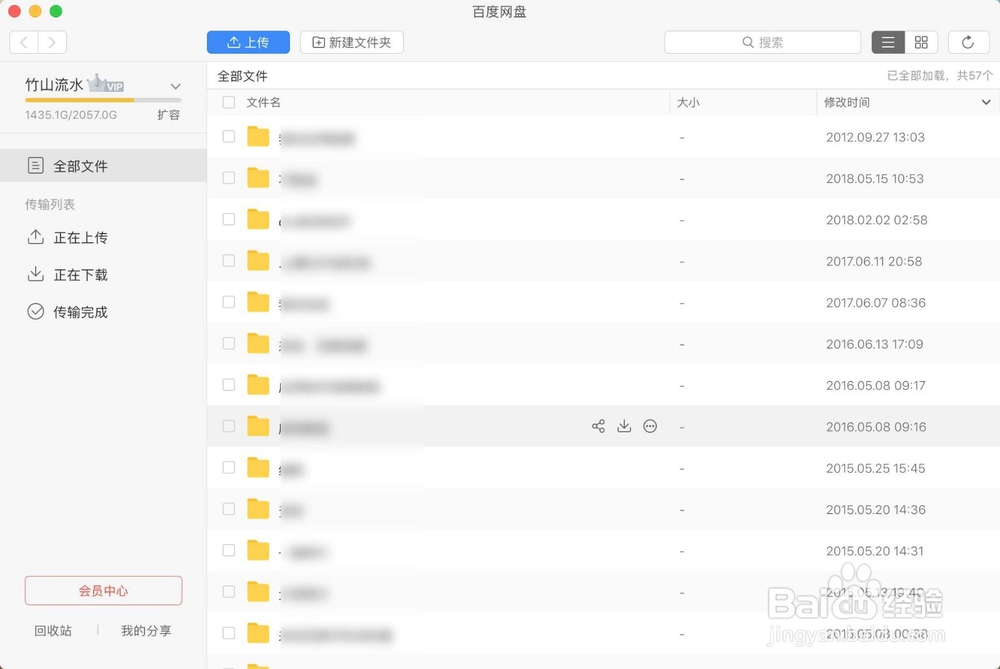Screen dimensions: 1000x669
Task: Open folder icon dated 2017.06.11 20:58
Action: 258,261
